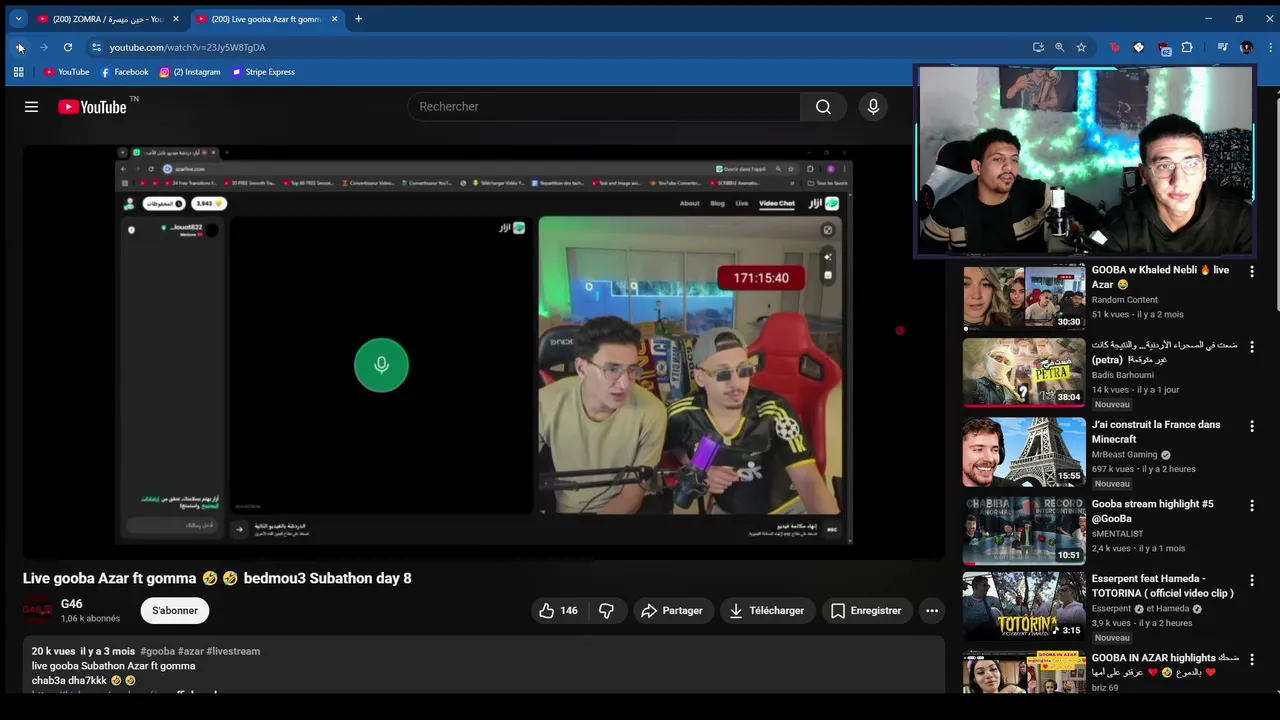
Task: Save video with the Enregistrer button
Action: pyautogui.click(x=866, y=611)
